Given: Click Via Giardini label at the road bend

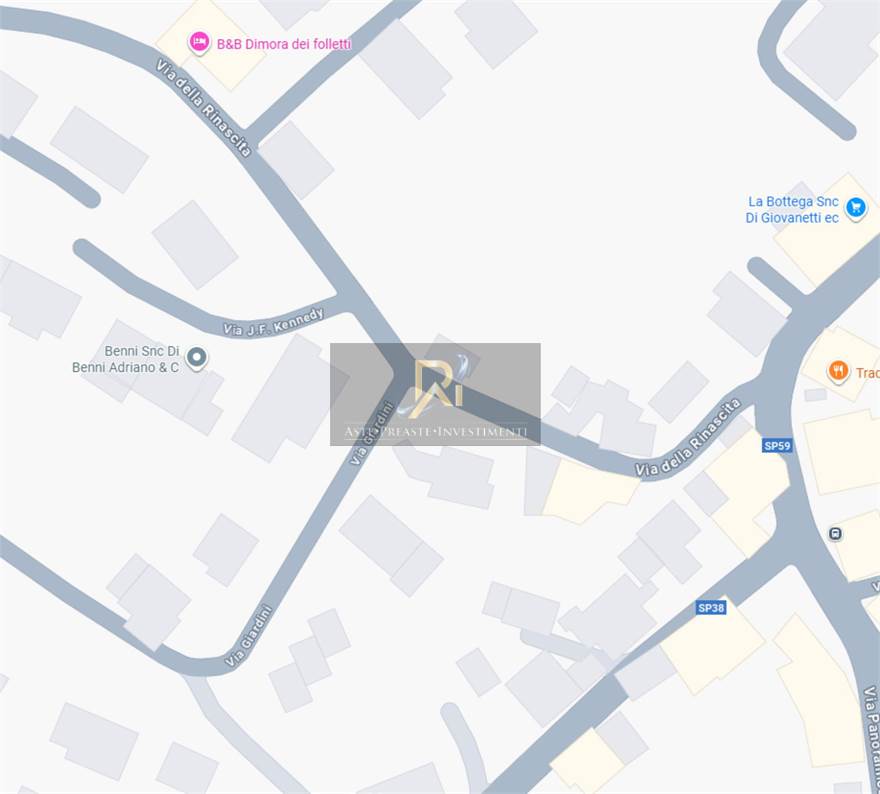Looking at the screenshot, I should point(249,636).
